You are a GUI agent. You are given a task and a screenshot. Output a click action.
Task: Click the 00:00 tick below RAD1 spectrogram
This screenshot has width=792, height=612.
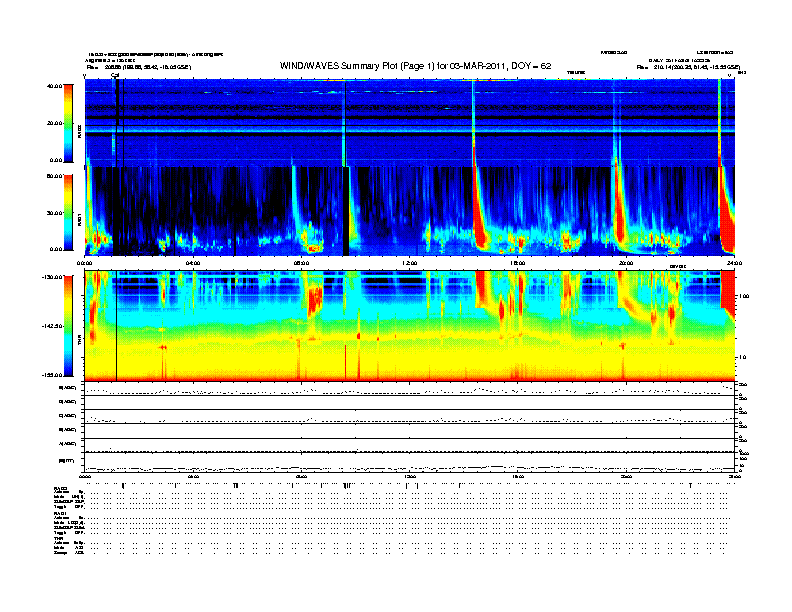click(84, 263)
